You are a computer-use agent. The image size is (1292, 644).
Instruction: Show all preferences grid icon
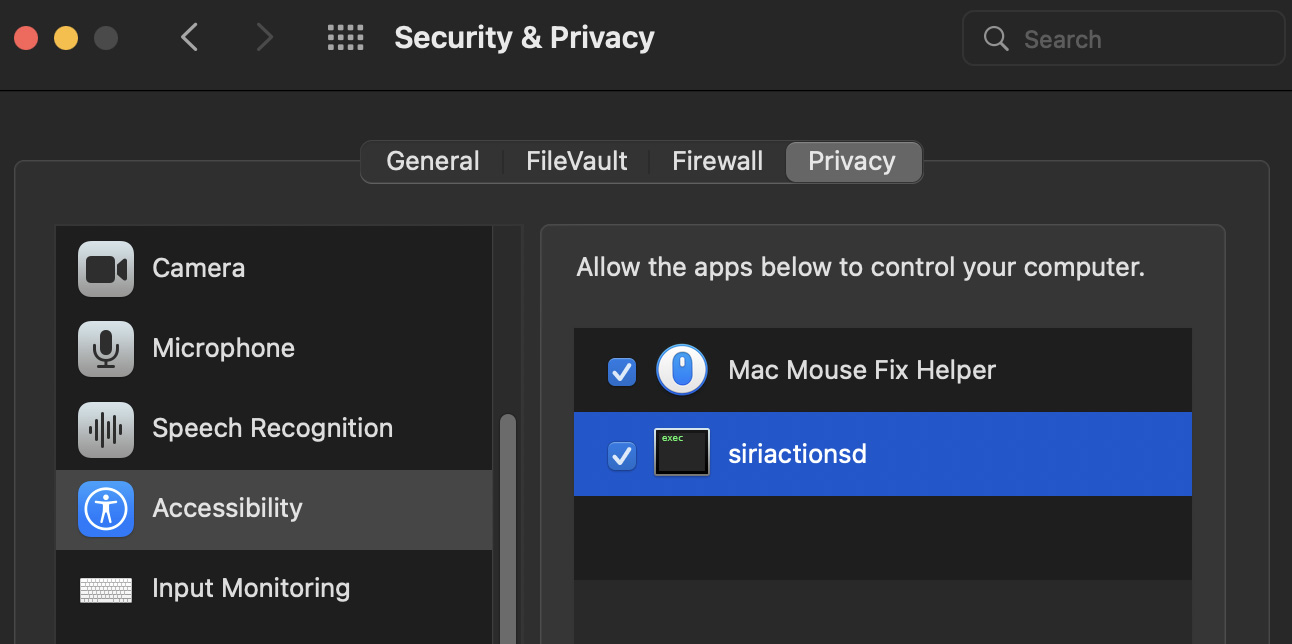pyautogui.click(x=346, y=38)
